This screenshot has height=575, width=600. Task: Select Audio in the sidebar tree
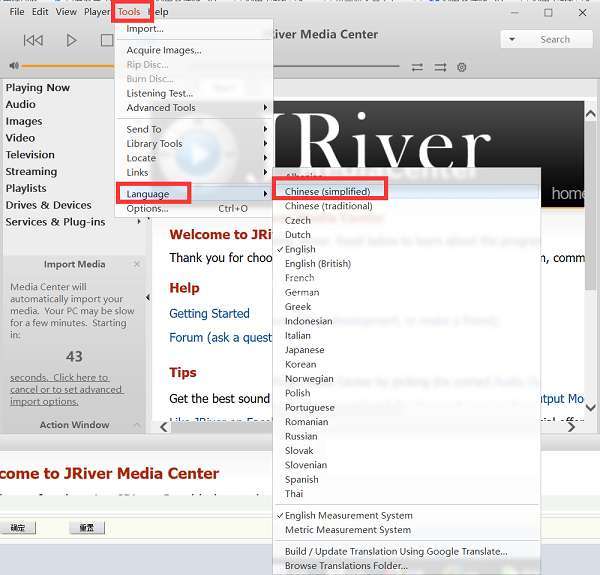pyautogui.click(x=21, y=104)
